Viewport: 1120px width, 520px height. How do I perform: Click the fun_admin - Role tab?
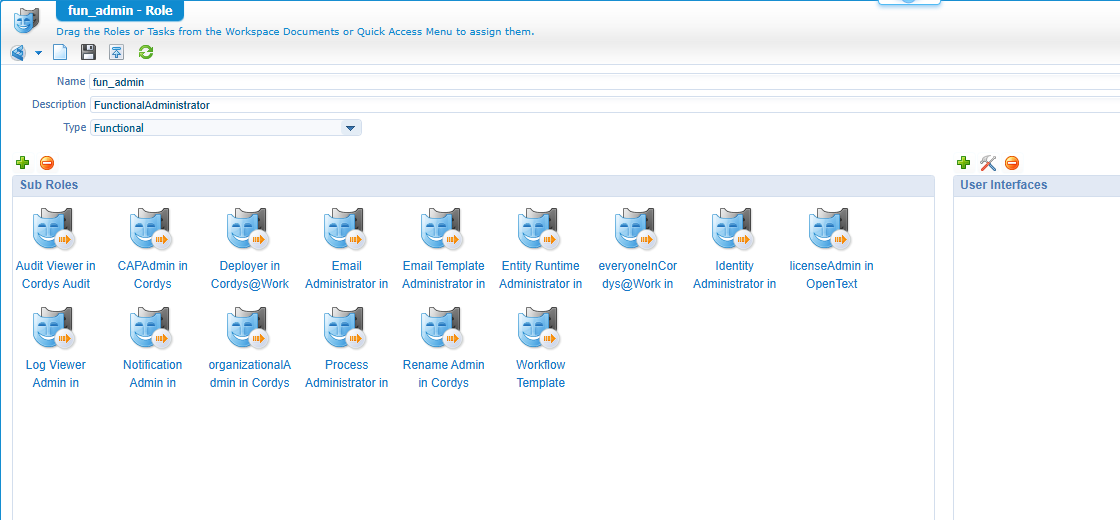click(119, 11)
